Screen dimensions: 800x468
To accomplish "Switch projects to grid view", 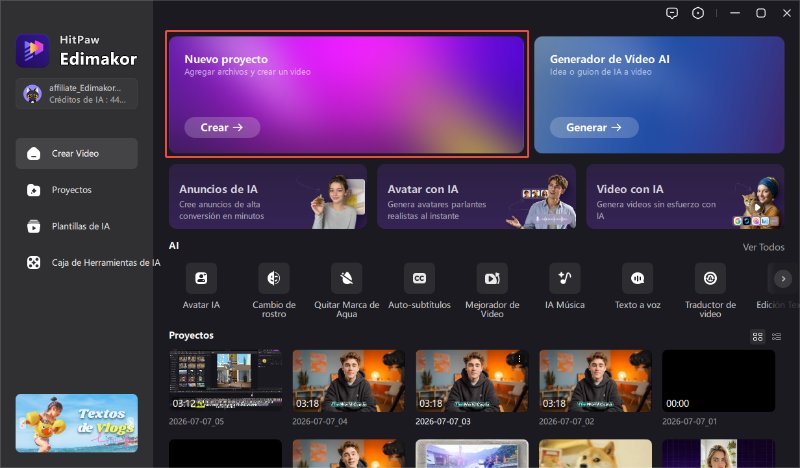I will [758, 336].
